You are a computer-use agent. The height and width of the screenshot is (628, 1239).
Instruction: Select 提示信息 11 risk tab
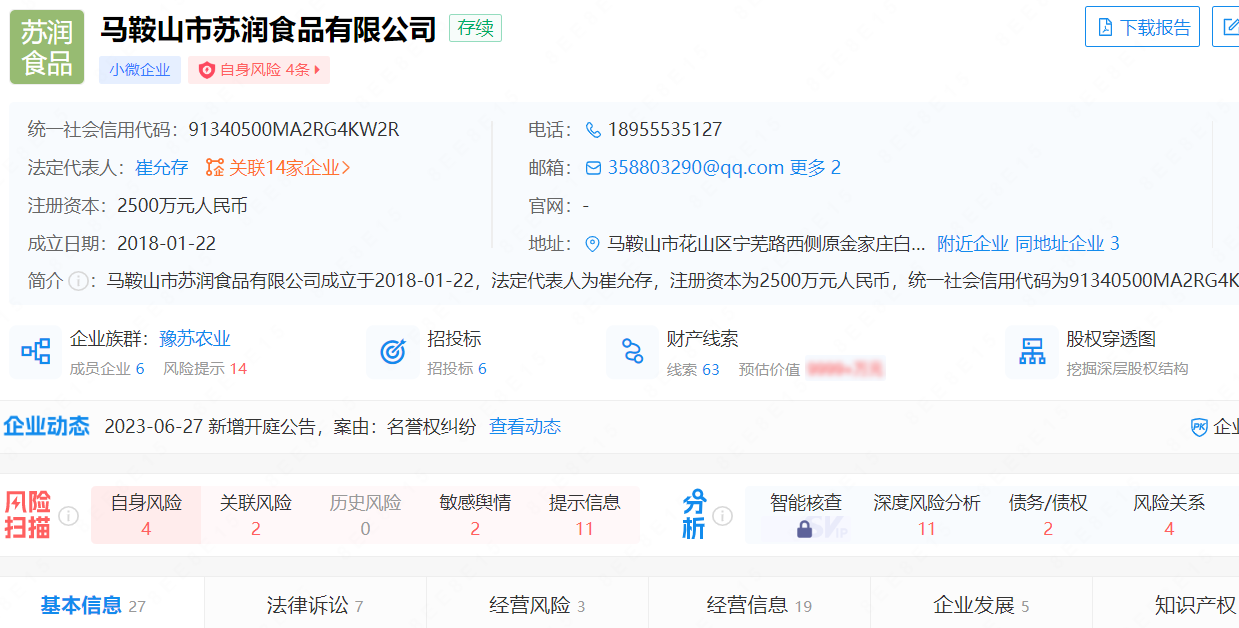tap(585, 515)
